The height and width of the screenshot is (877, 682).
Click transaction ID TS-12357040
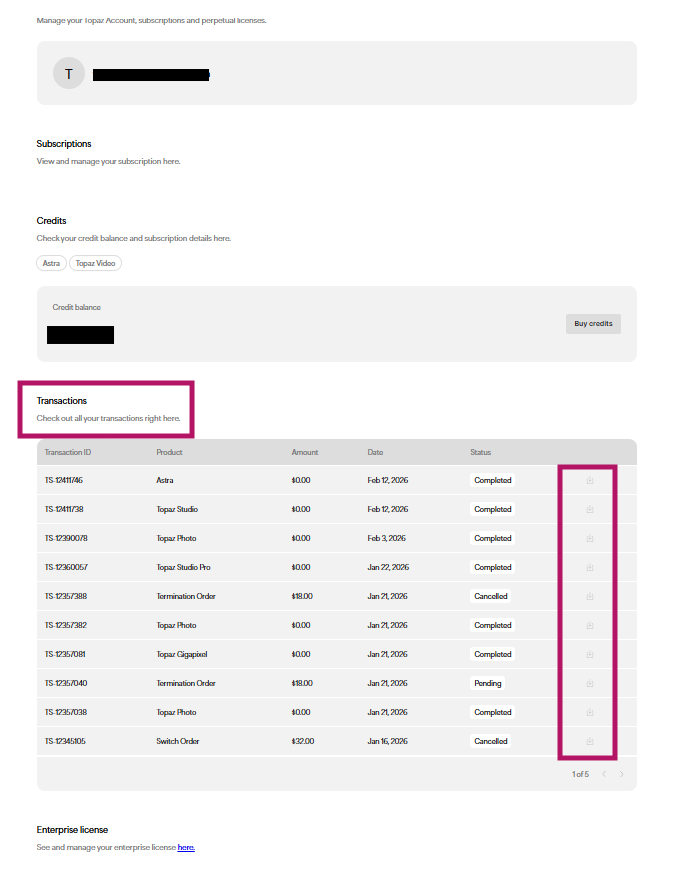tap(66, 683)
